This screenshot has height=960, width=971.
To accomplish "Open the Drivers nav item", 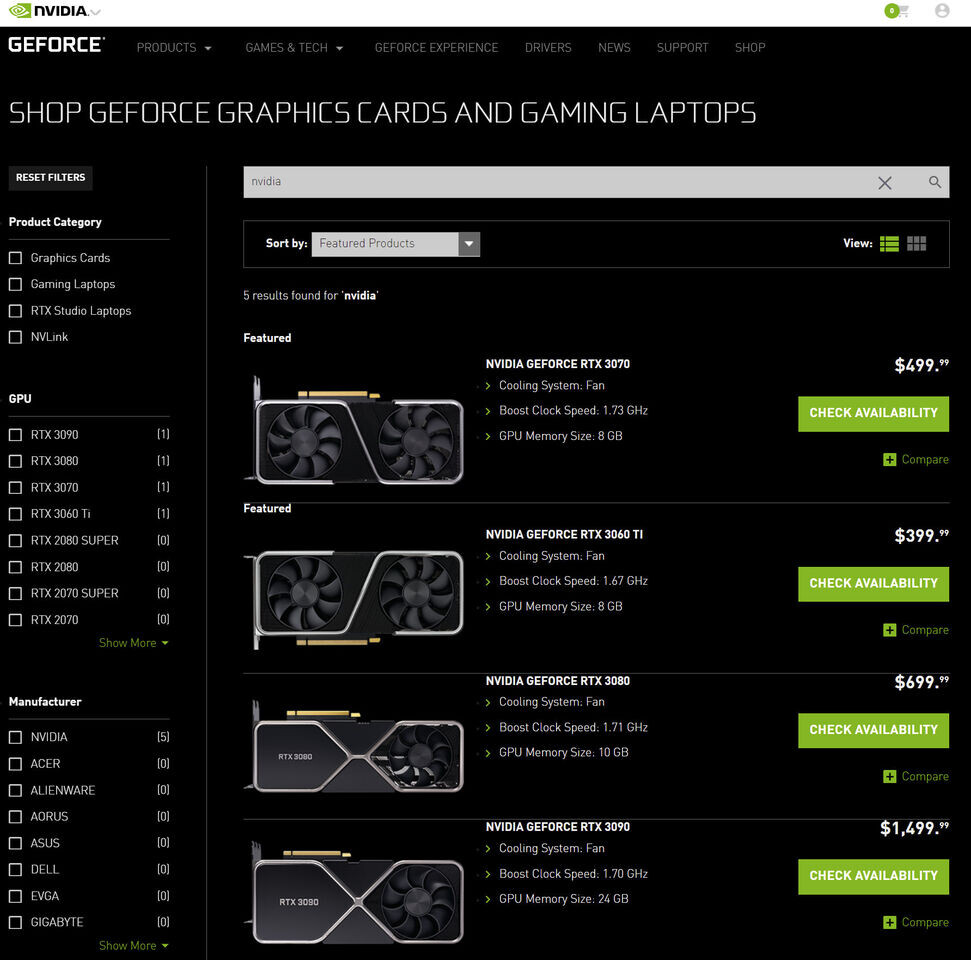I will pyautogui.click(x=548, y=48).
